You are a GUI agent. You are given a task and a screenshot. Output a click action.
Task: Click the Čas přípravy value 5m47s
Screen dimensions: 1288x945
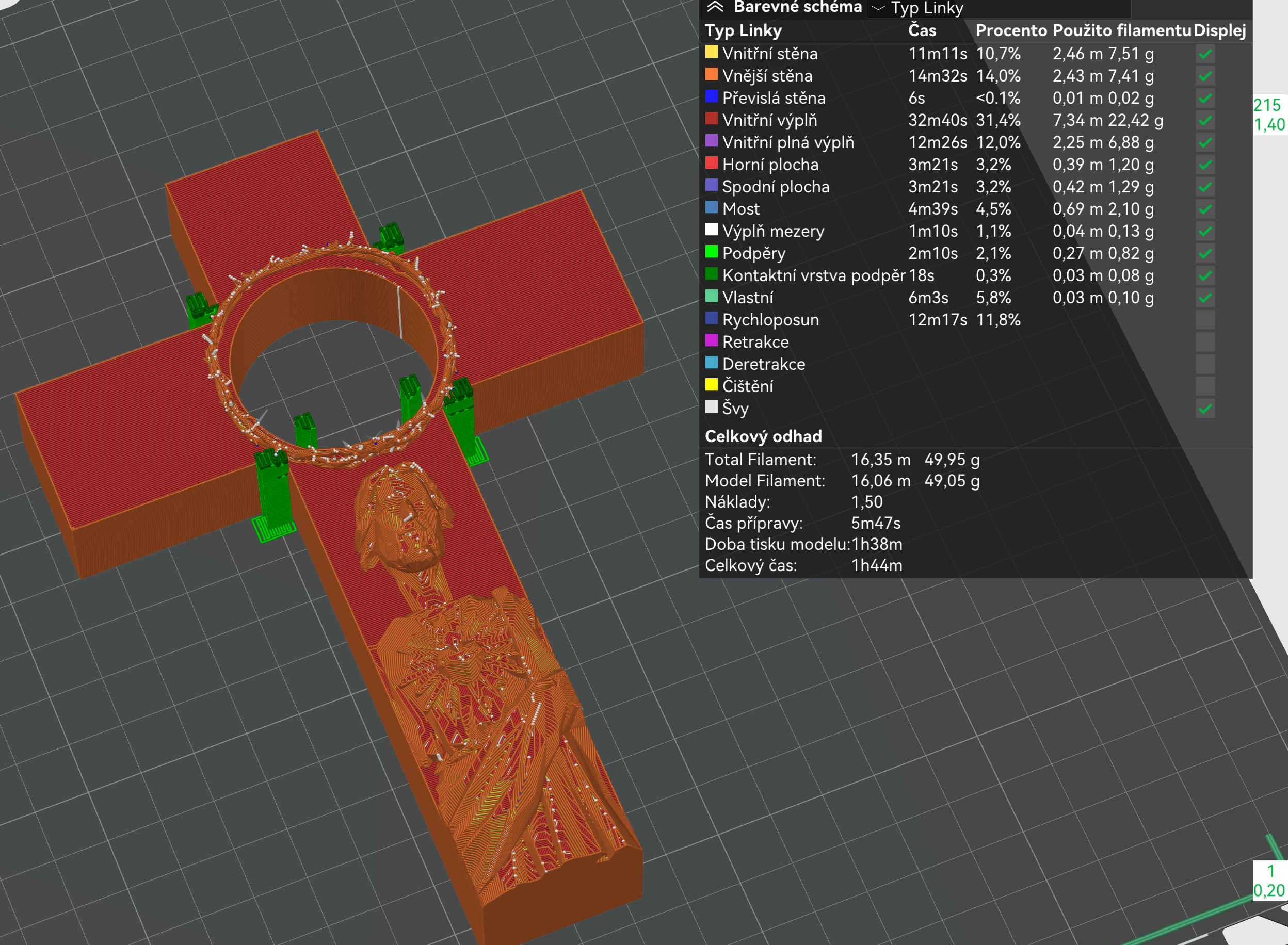point(876,524)
